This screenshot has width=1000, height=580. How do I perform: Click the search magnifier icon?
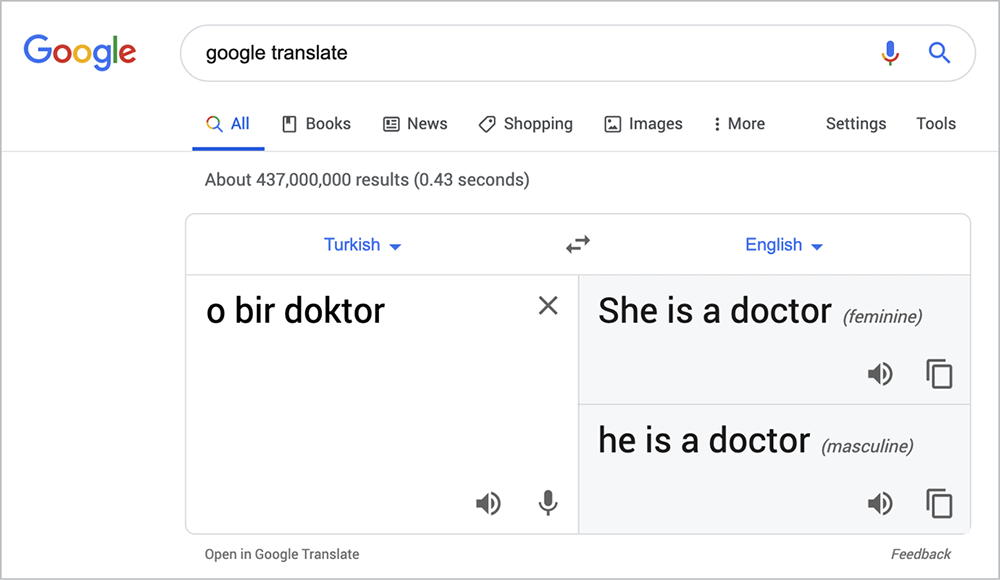coord(938,53)
